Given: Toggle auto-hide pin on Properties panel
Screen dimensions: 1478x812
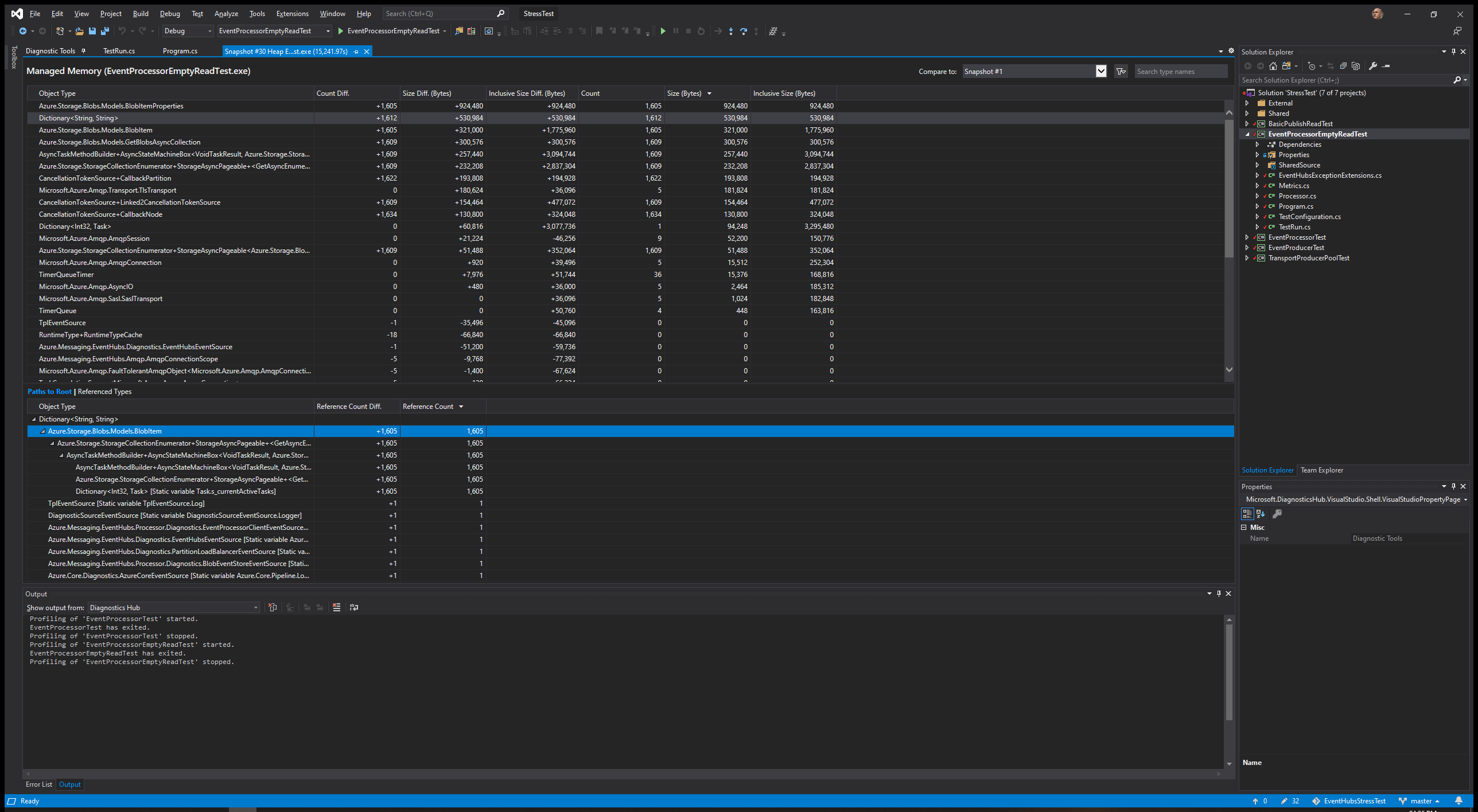Looking at the screenshot, I should (x=1453, y=486).
